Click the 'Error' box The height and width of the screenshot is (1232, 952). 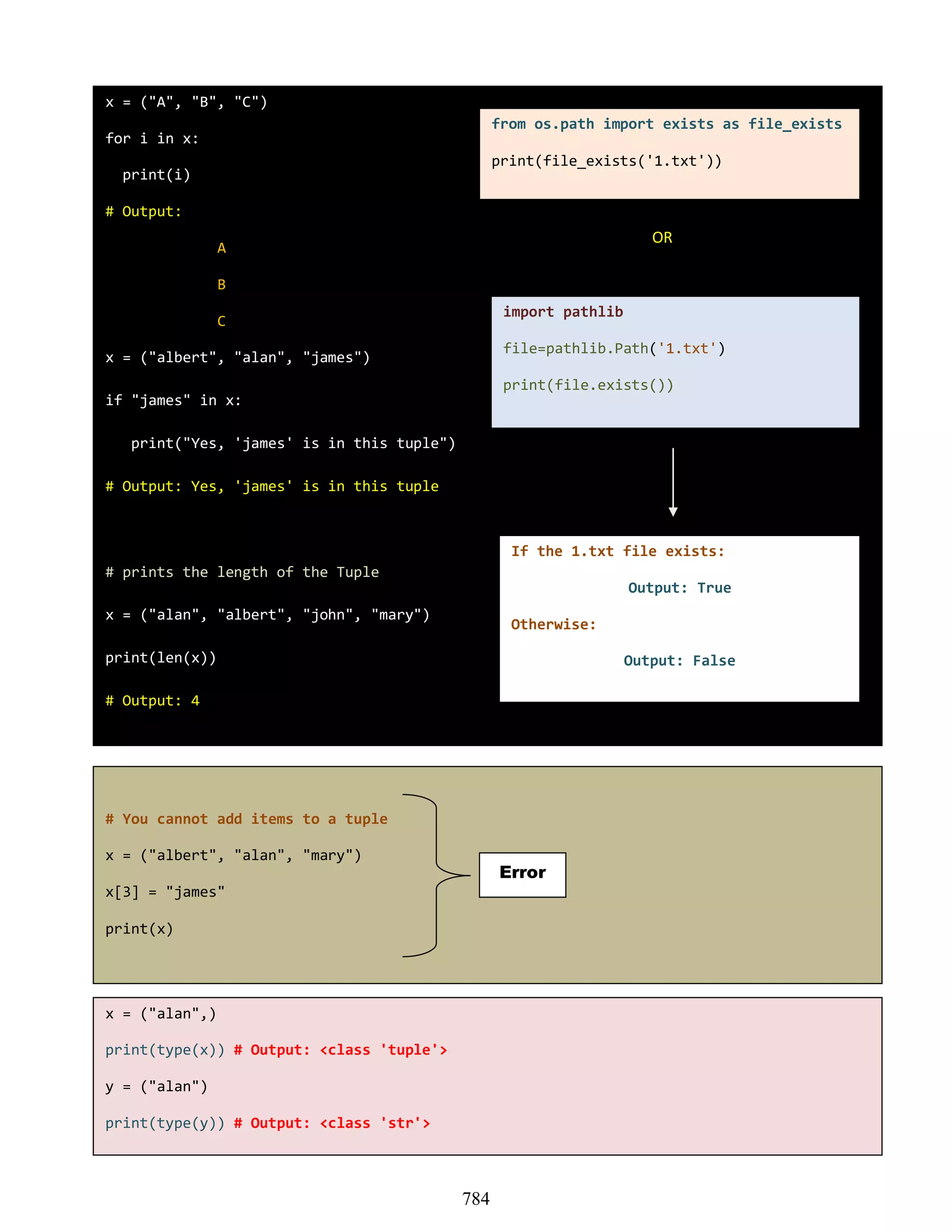522,875
